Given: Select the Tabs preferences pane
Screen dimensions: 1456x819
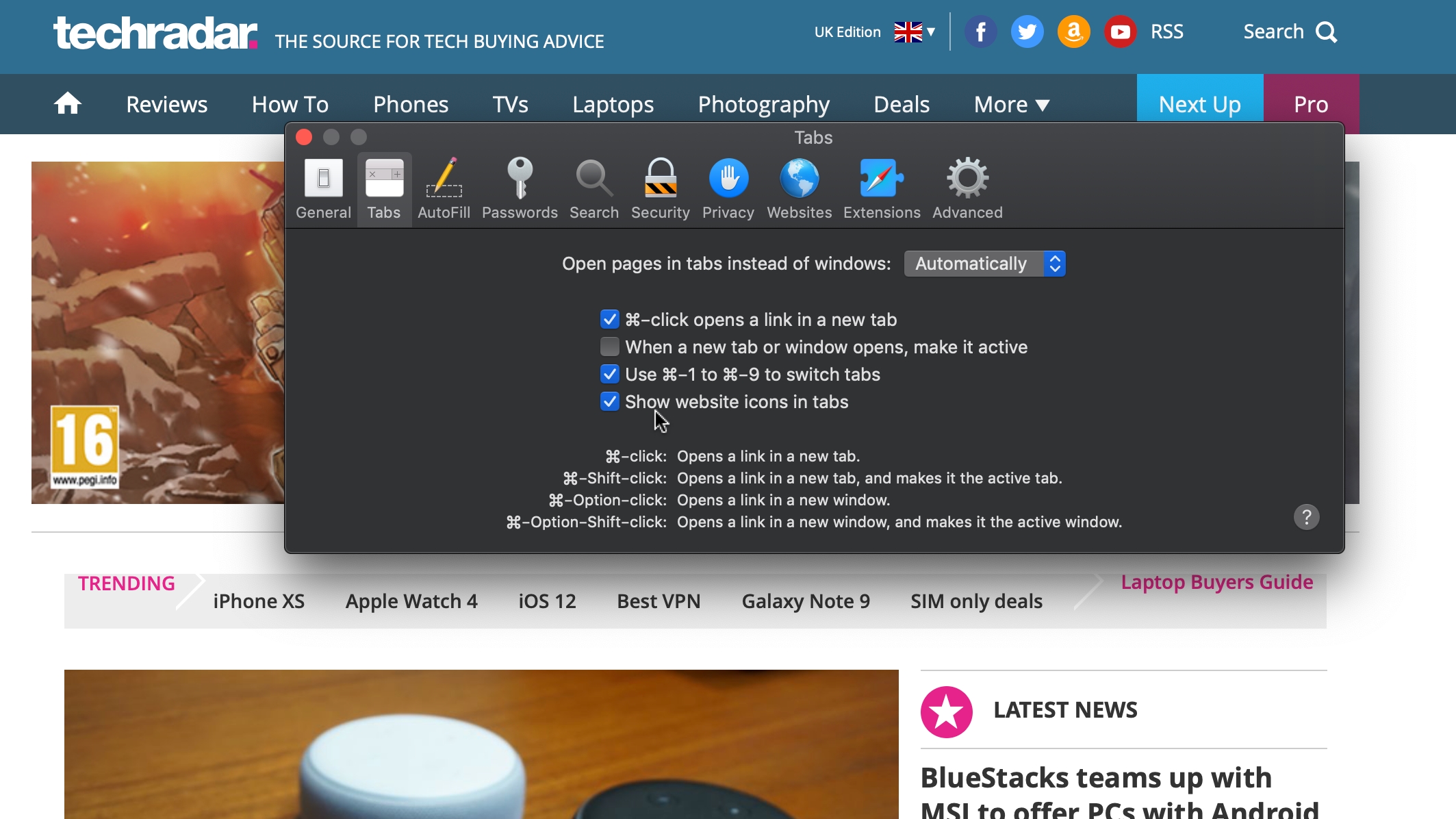Looking at the screenshot, I should (384, 189).
